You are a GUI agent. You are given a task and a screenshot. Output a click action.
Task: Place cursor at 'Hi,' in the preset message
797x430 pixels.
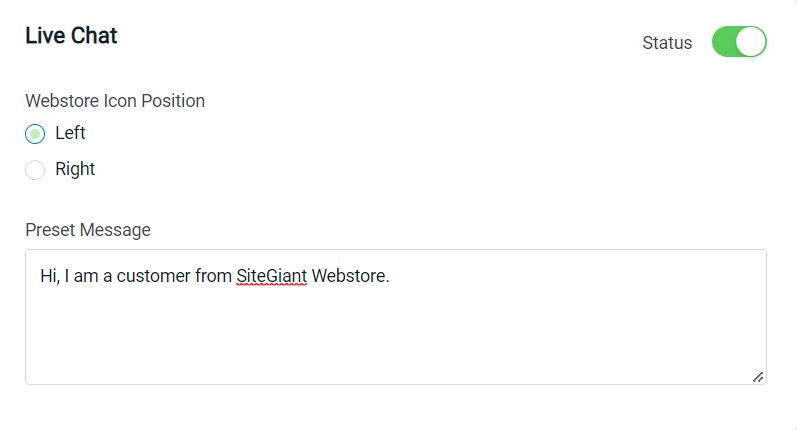click(x=50, y=276)
